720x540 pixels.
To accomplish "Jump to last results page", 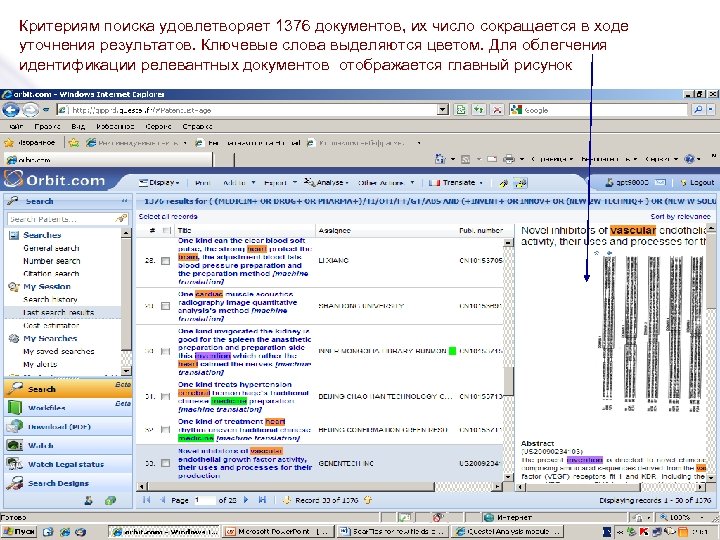I will click(262, 500).
